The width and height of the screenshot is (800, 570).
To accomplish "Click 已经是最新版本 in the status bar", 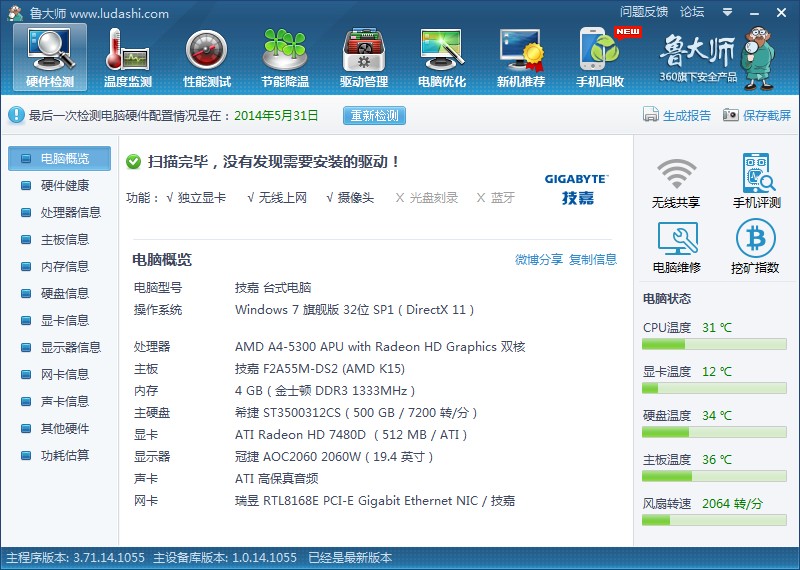I will 350,558.
